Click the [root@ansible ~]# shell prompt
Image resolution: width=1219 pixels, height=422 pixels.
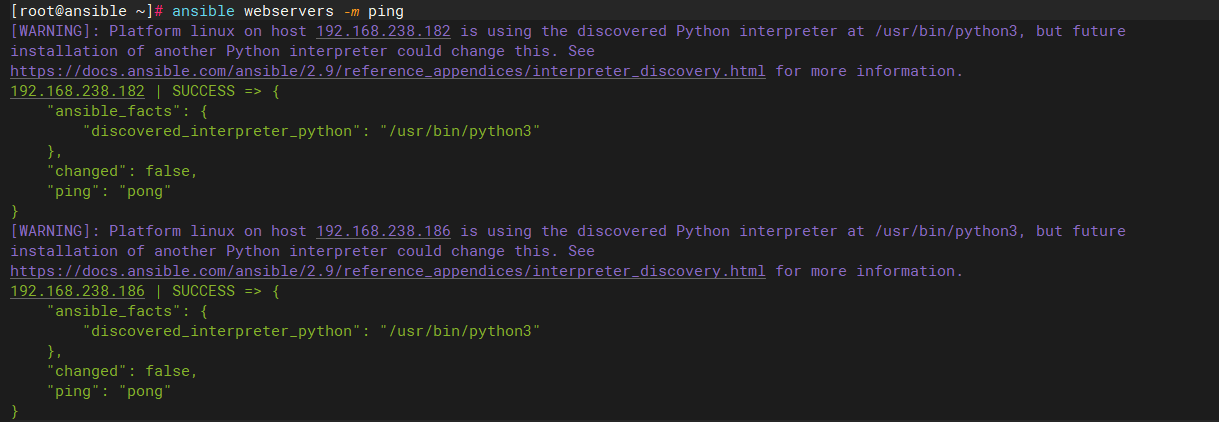87,11
